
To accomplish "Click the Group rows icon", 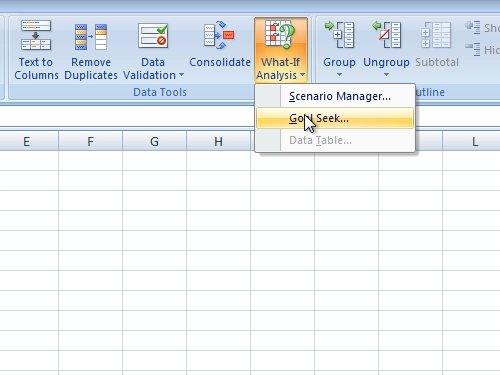I will coord(339,35).
